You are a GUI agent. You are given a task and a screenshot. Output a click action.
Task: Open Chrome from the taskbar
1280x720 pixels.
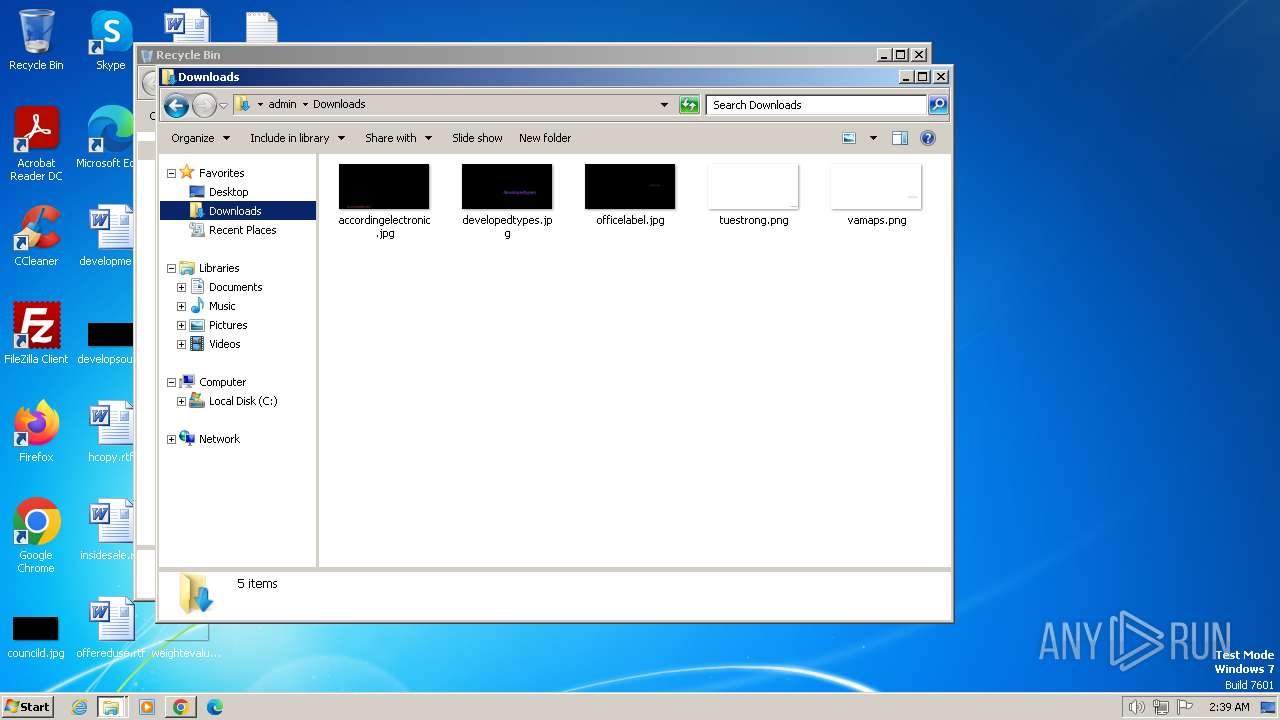pyautogui.click(x=181, y=707)
